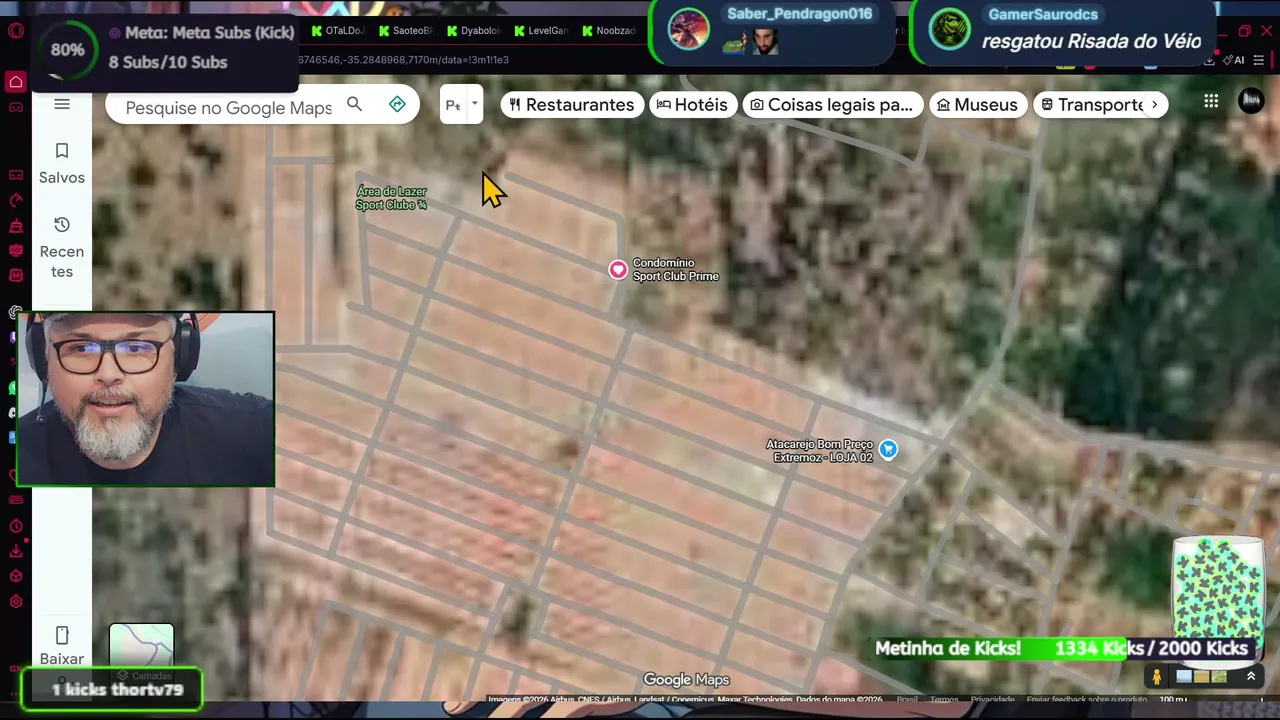Expand the map tools double-chevron
Viewport: 1280px width, 720px height.
pyautogui.click(x=1250, y=677)
